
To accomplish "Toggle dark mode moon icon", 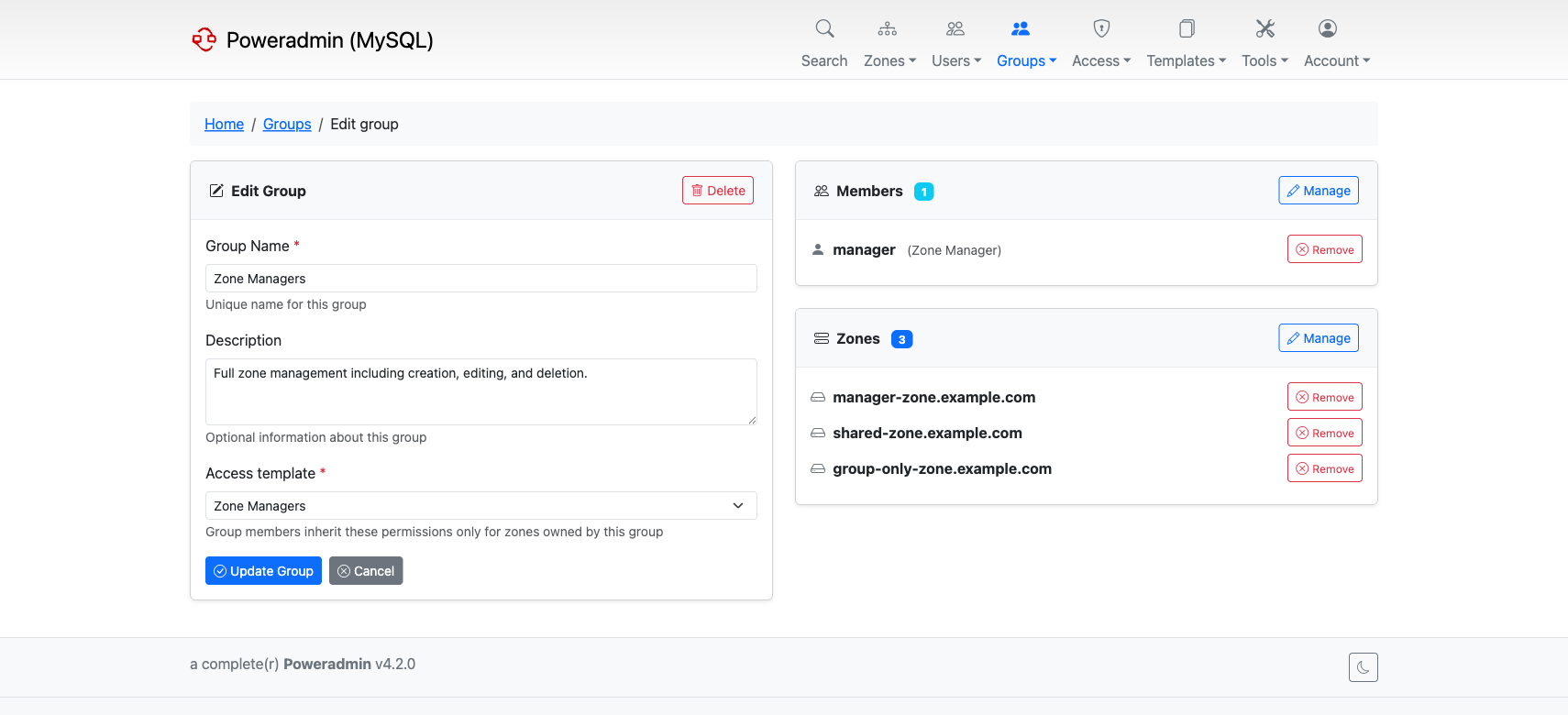I will (1363, 667).
